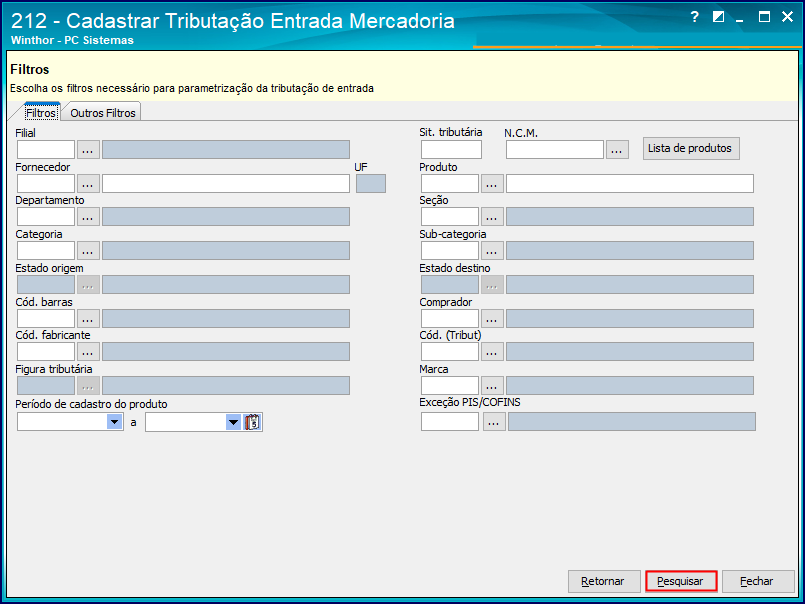Click the Fornecedor name text field
The height and width of the screenshot is (604, 805).
226,184
